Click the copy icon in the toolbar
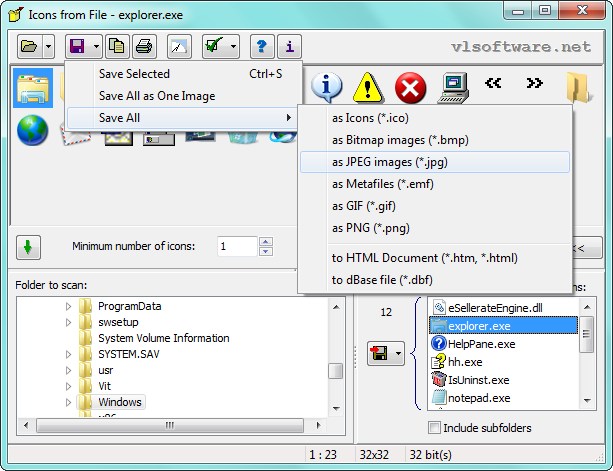Screen dimensions: 613x471 click(x=117, y=47)
